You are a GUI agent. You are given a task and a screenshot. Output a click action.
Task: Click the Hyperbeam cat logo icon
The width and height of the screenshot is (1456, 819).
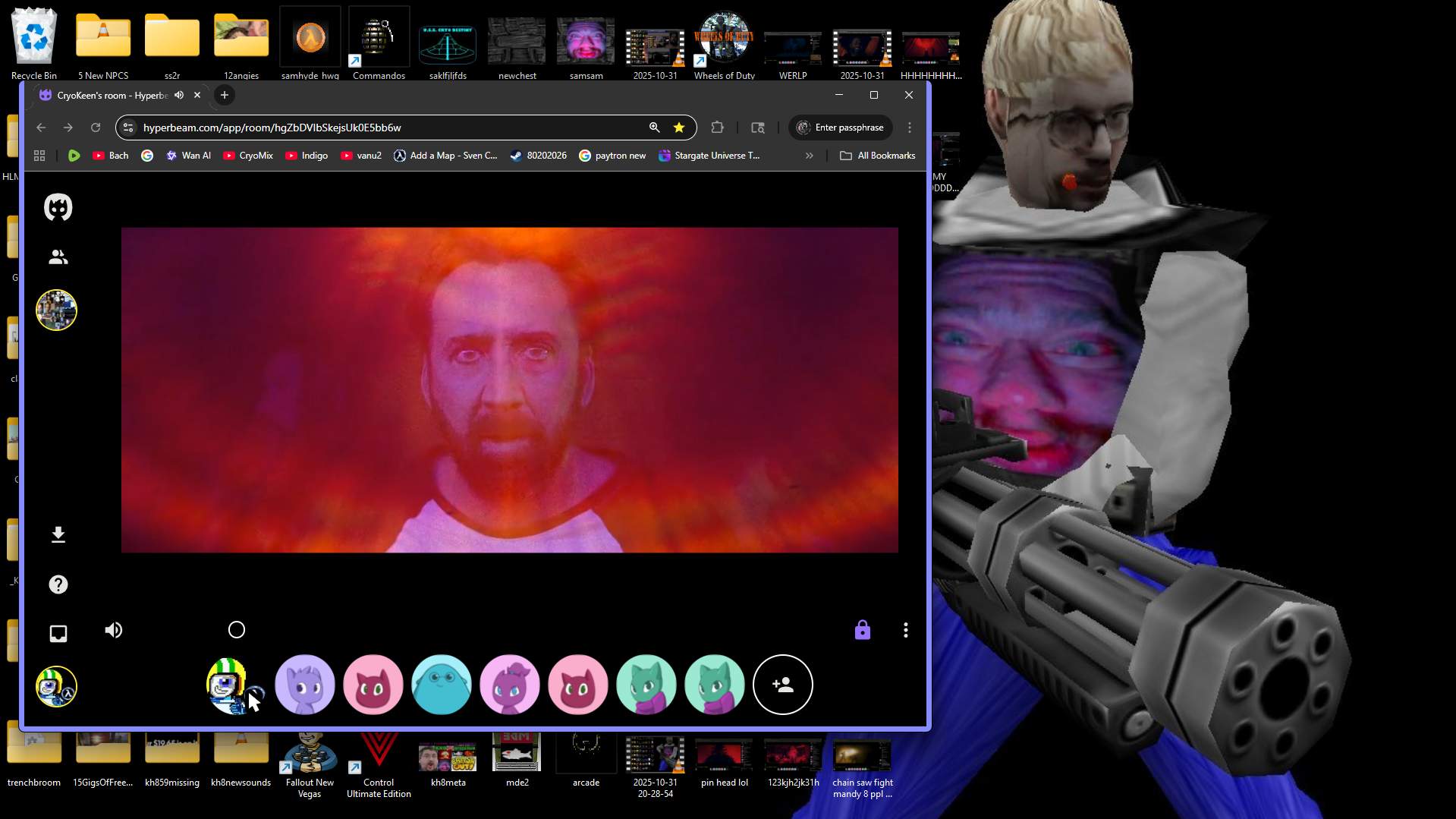pos(58,207)
